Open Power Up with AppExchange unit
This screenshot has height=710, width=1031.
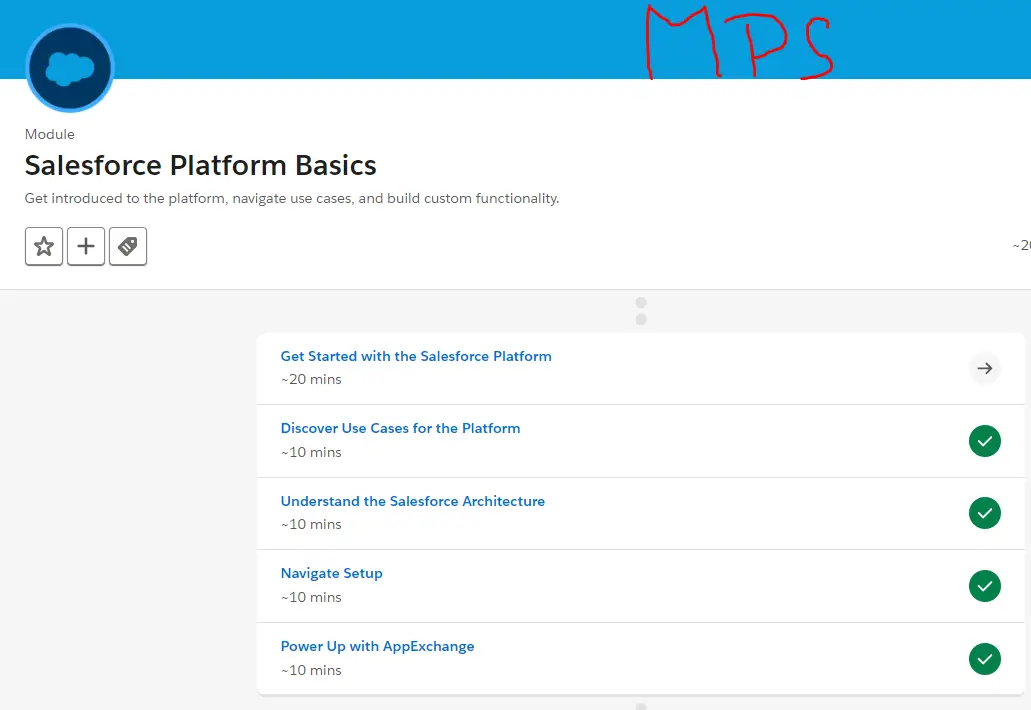point(377,646)
